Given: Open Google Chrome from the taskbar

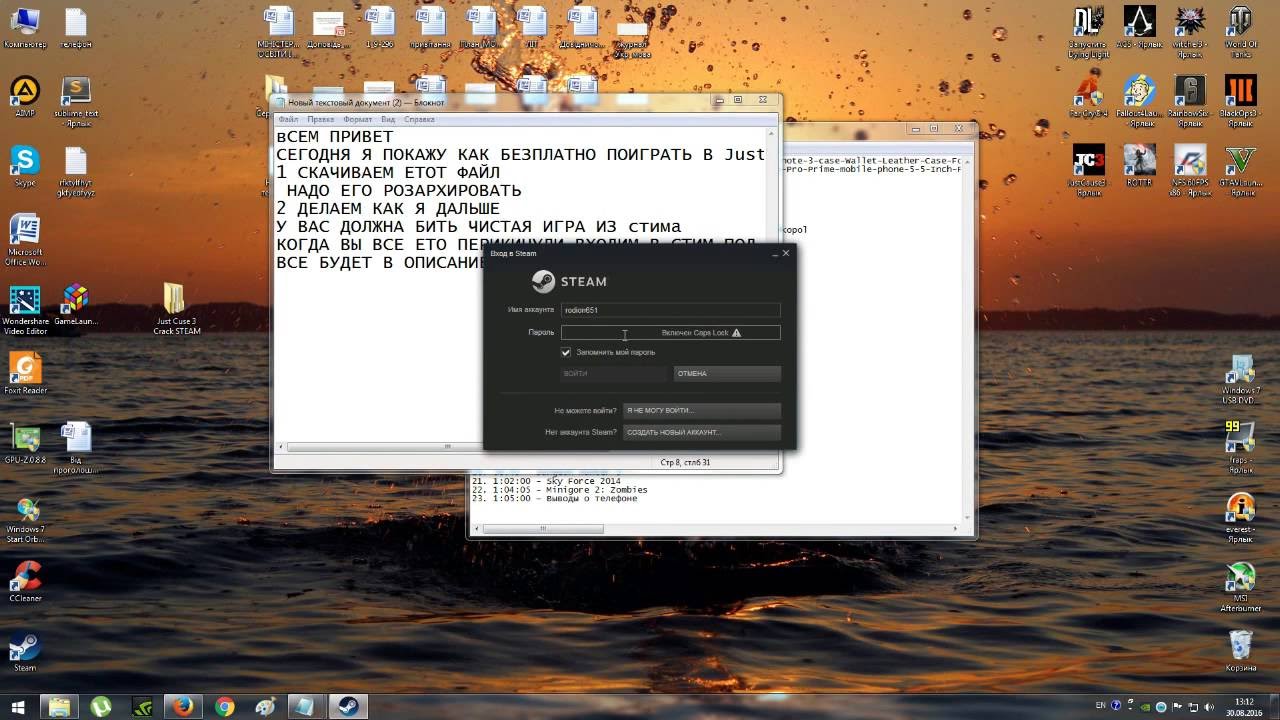Looking at the screenshot, I should 224,706.
